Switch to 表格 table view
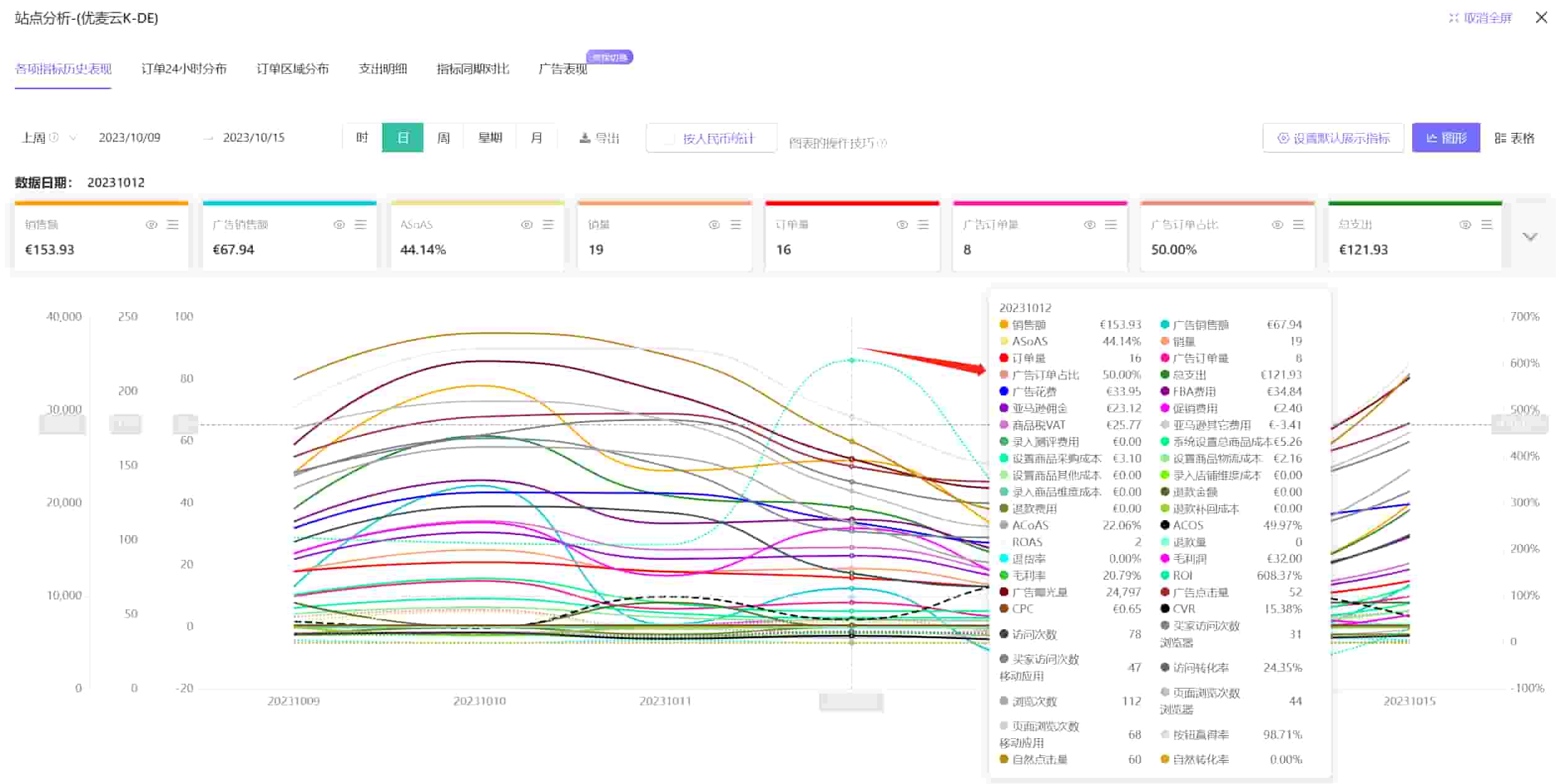This screenshot has width=1567, height=784. (1514, 138)
